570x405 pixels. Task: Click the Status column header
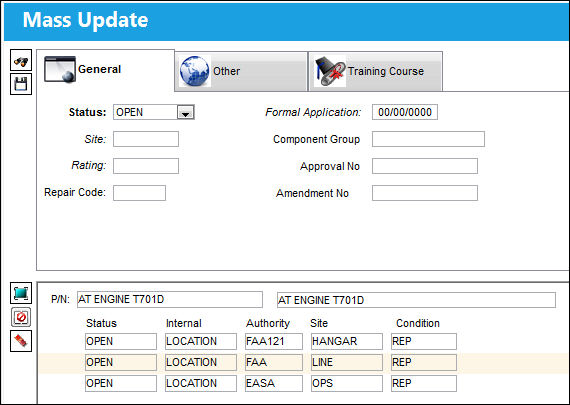101,323
